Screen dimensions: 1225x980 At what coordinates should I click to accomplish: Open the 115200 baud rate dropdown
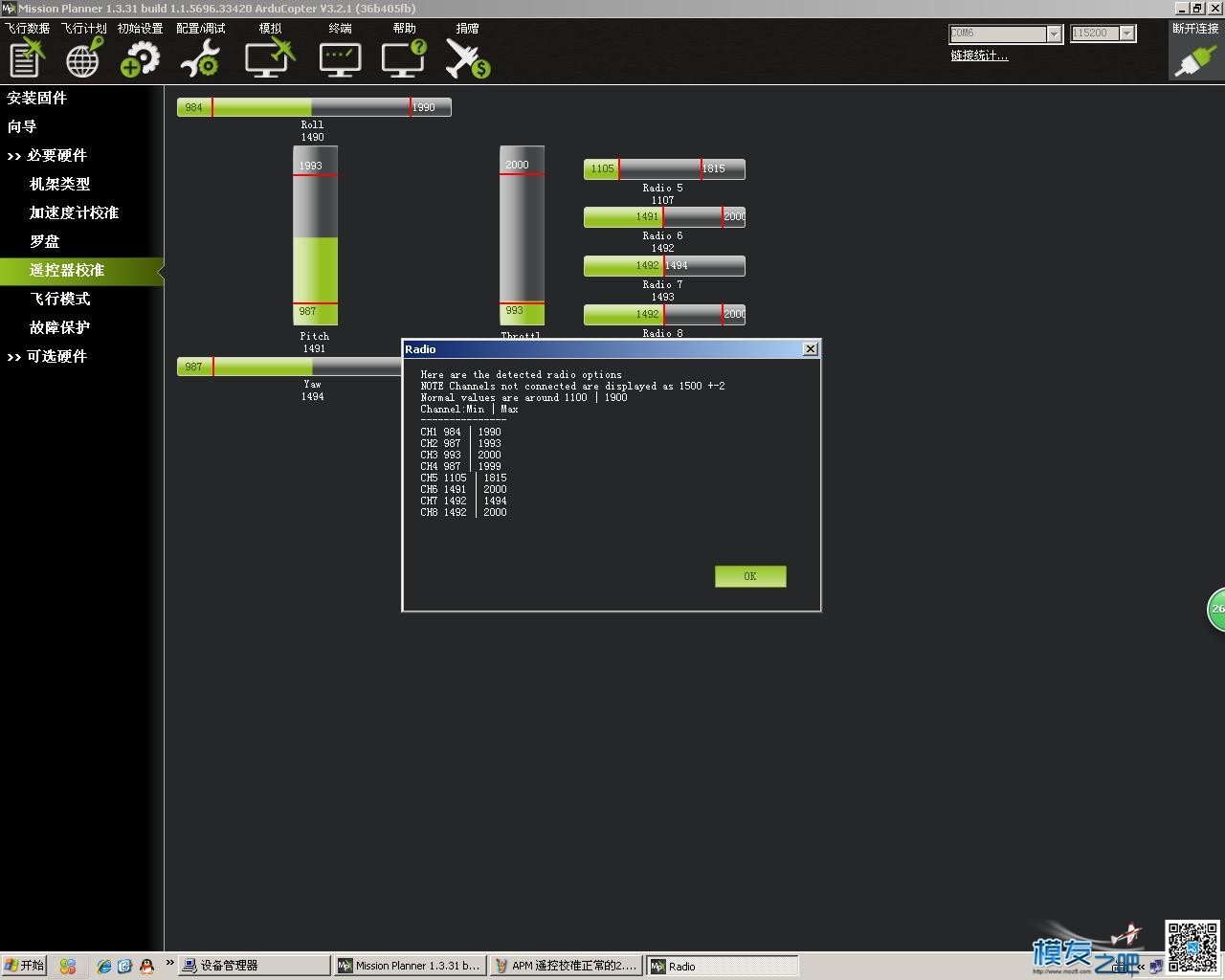pos(1127,33)
